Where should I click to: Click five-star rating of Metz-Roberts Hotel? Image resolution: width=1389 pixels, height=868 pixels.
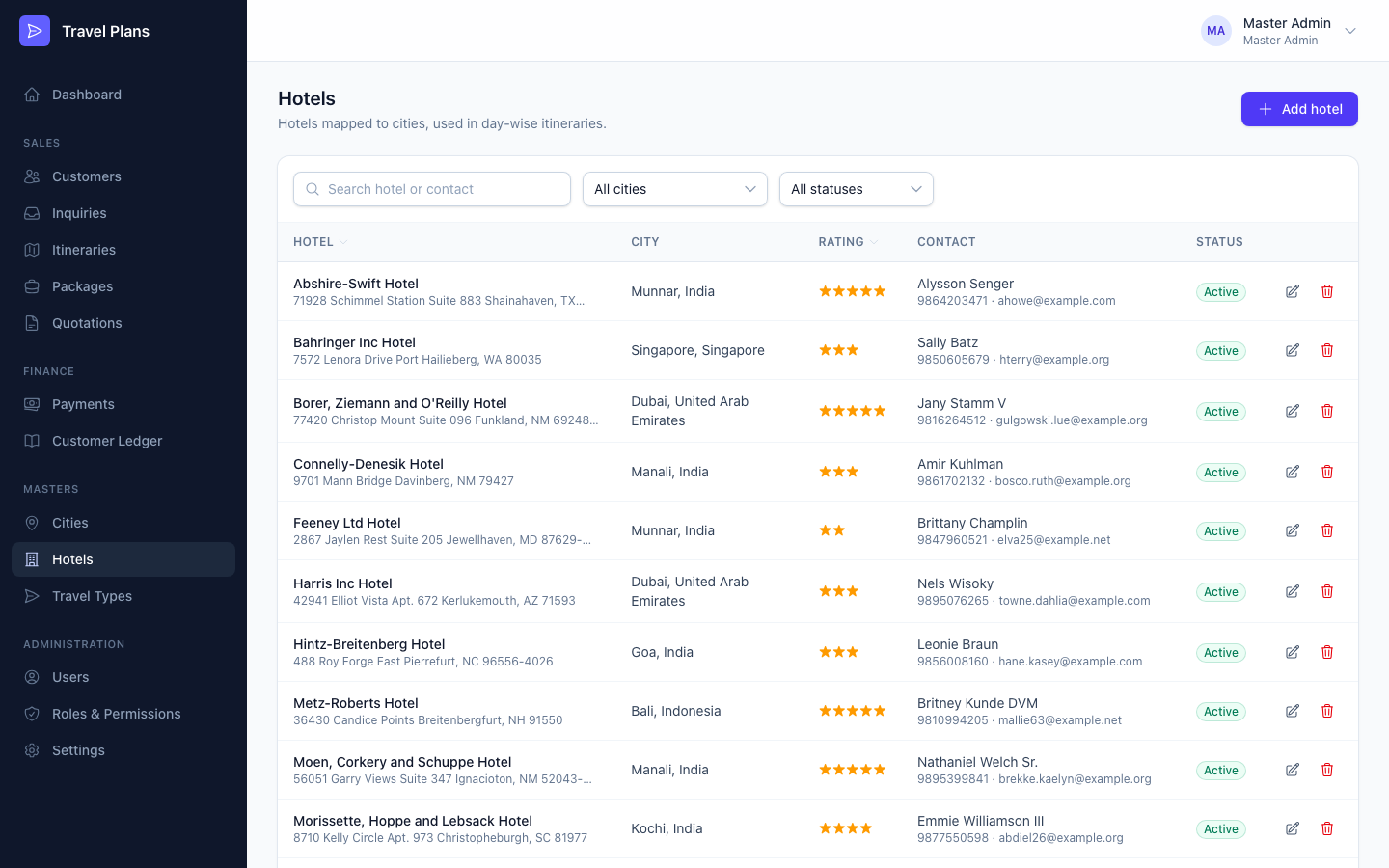click(853, 711)
